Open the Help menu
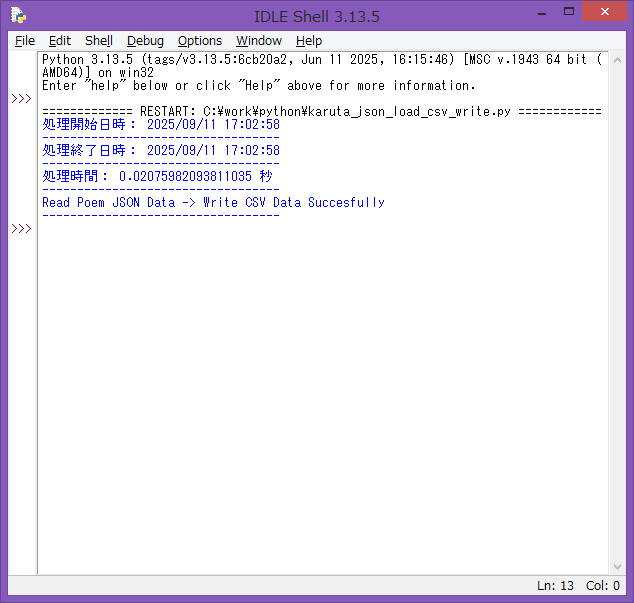 tap(309, 41)
